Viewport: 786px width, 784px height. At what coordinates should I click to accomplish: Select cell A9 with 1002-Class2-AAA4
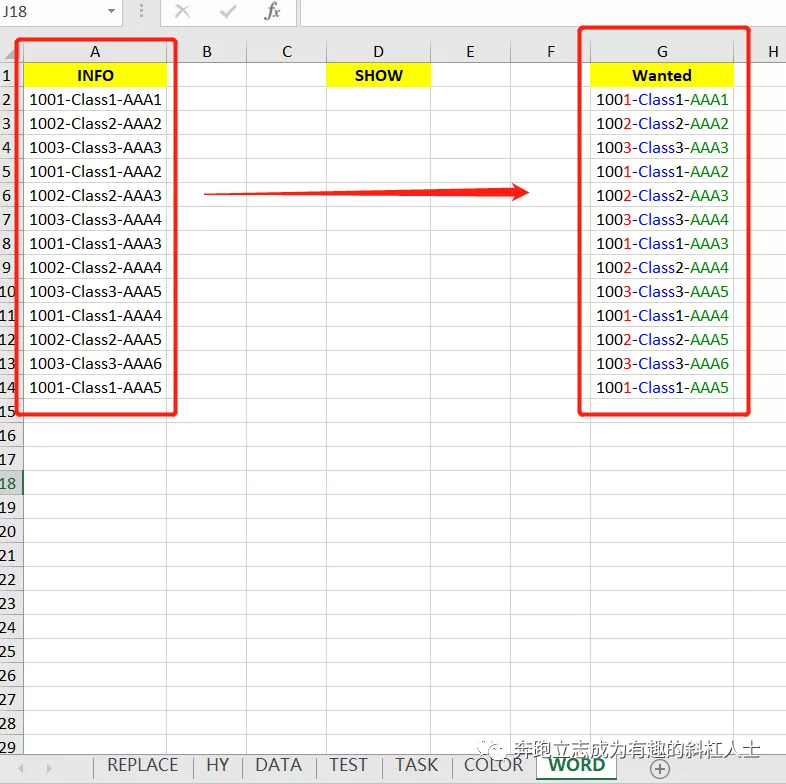pyautogui.click(x=95, y=268)
